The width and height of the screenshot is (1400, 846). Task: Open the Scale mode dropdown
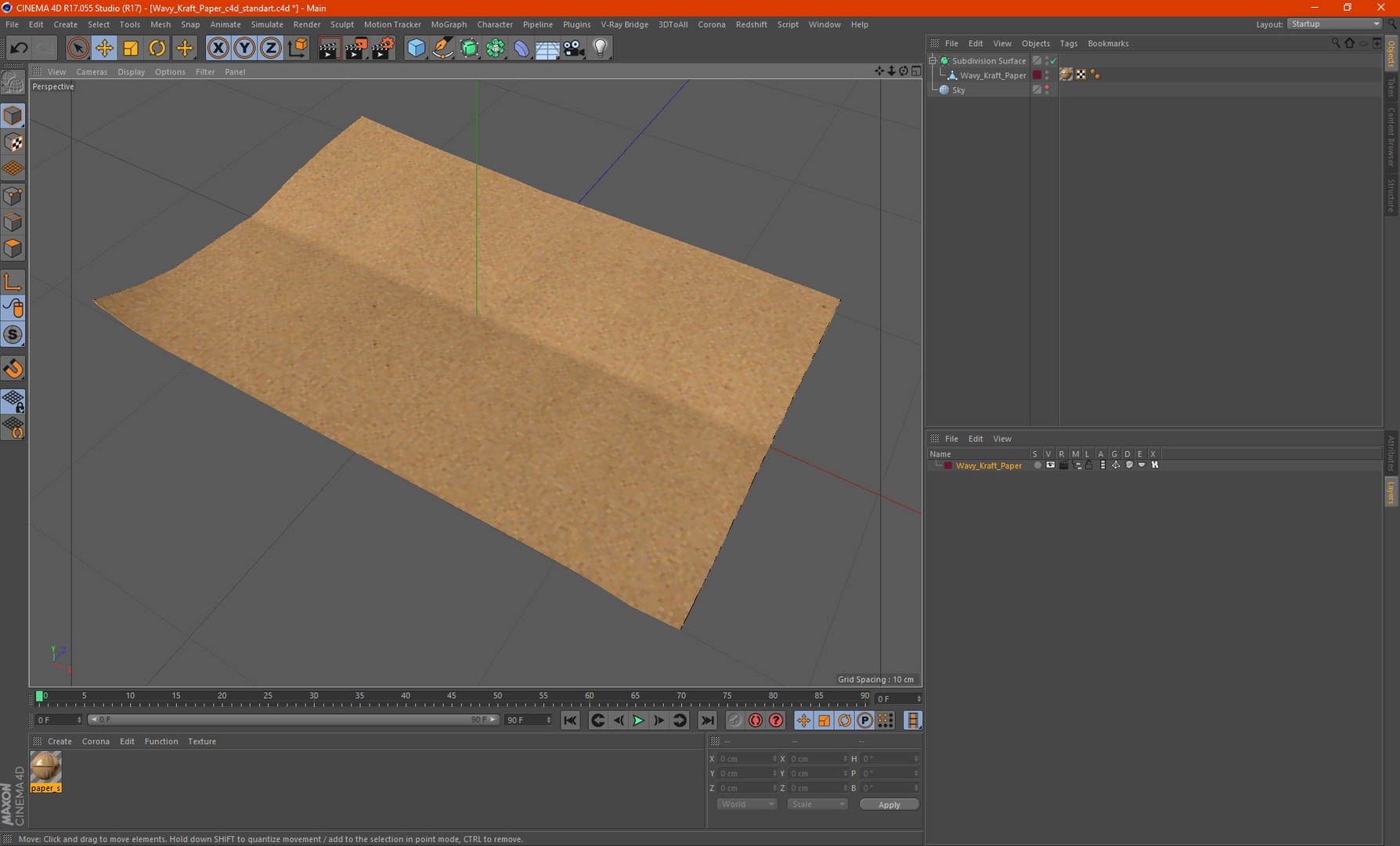(817, 804)
